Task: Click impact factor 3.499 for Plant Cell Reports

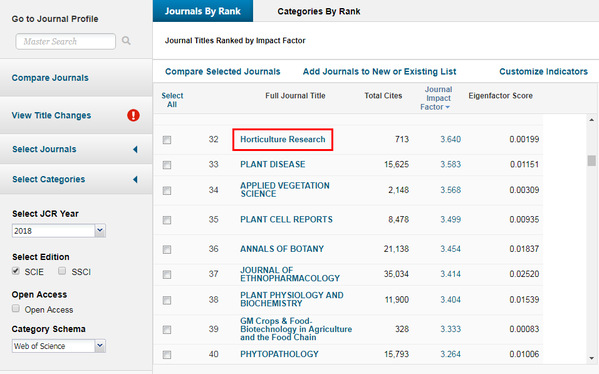Action: [x=450, y=220]
